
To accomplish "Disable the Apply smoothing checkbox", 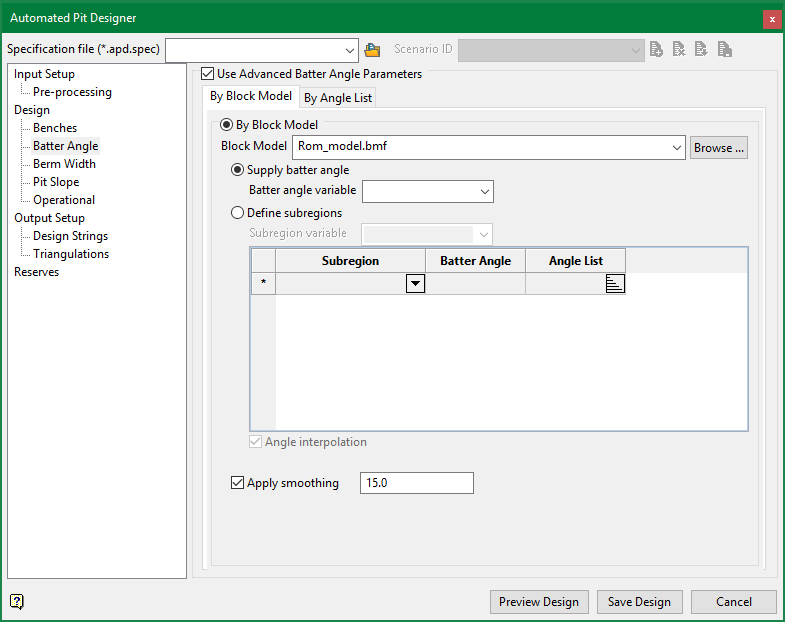I will point(238,483).
